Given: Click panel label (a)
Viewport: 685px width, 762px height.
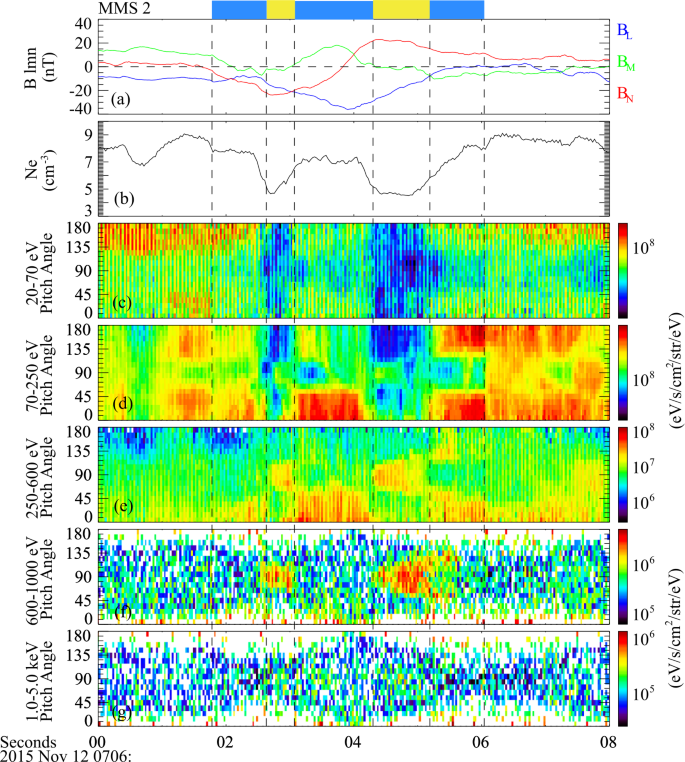Looking at the screenshot, I should pyautogui.click(x=120, y=100).
